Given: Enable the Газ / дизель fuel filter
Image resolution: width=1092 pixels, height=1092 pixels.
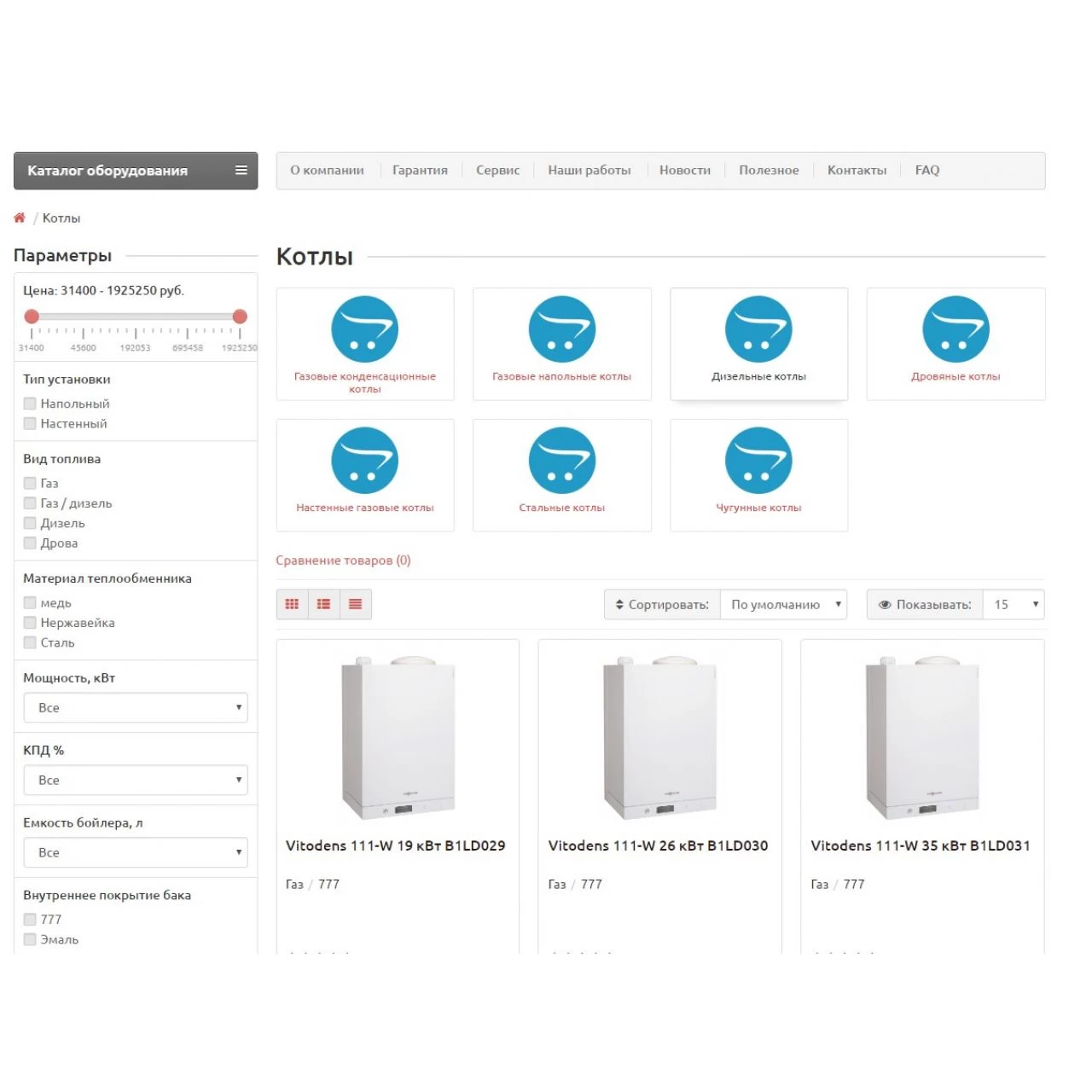Looking at the screenshot, I should tap(30, 503).
